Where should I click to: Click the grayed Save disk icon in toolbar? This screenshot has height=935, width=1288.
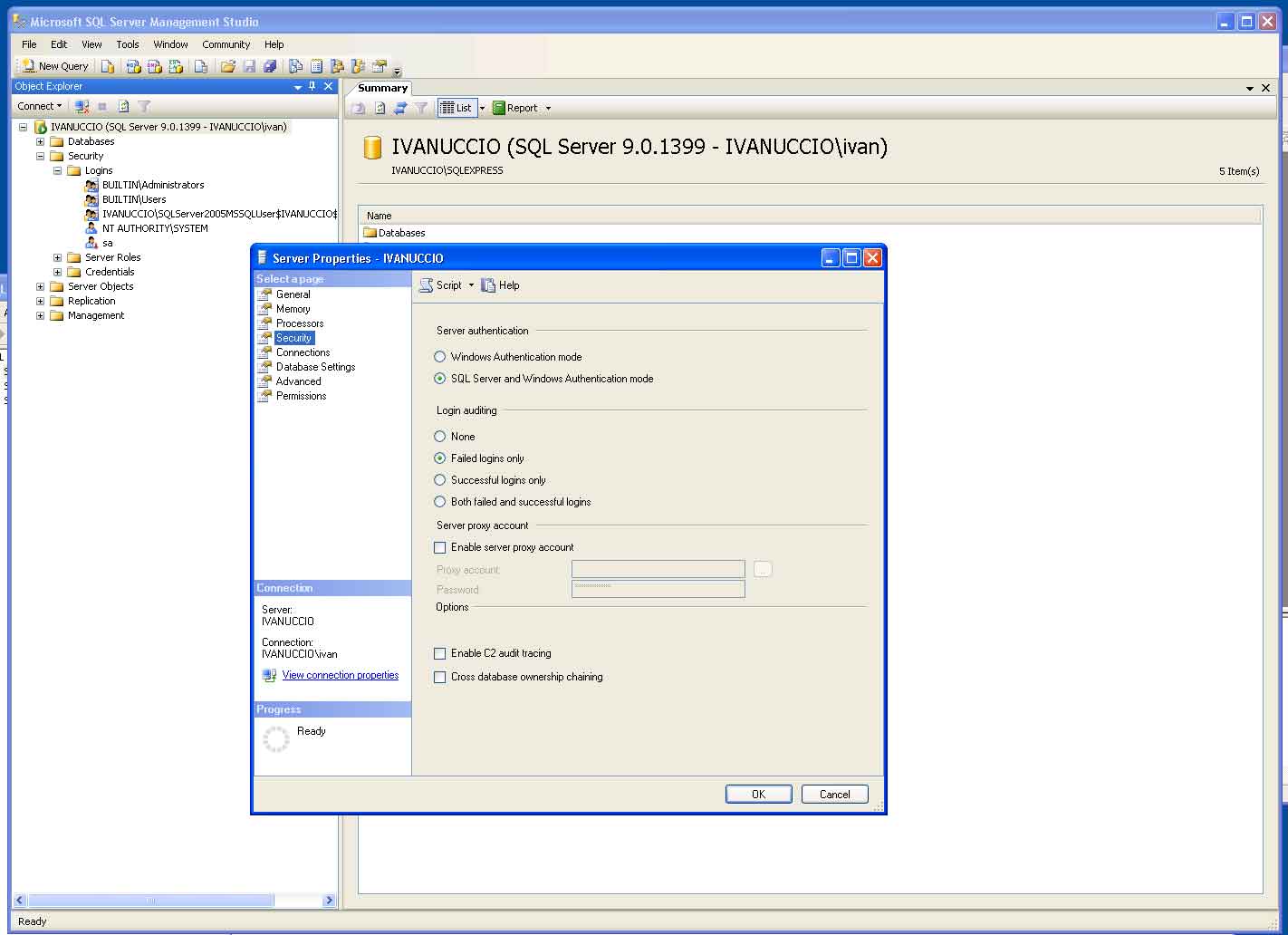point(249,66)
